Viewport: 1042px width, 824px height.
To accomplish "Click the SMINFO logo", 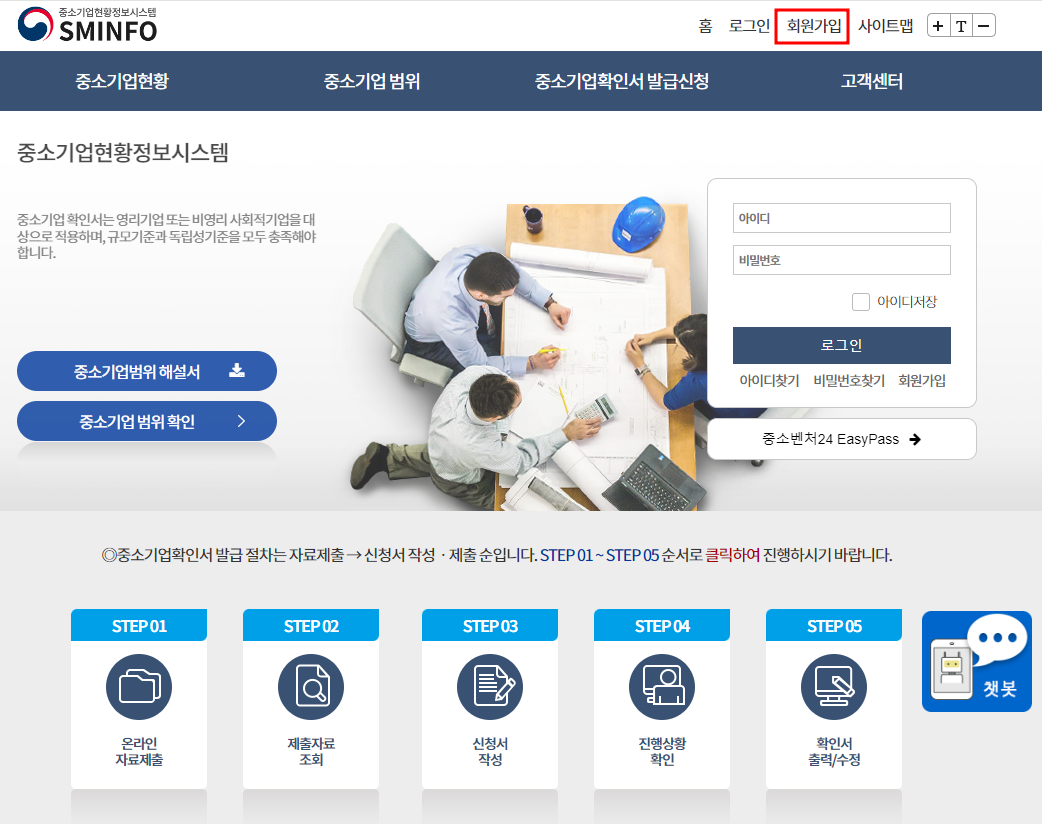I will click(x=75, y=24).
